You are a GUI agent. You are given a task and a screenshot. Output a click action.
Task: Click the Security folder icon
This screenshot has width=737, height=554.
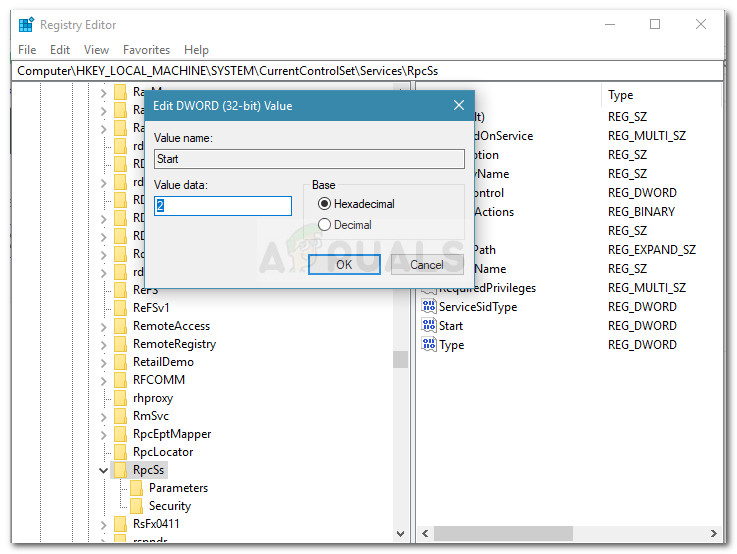136,506
